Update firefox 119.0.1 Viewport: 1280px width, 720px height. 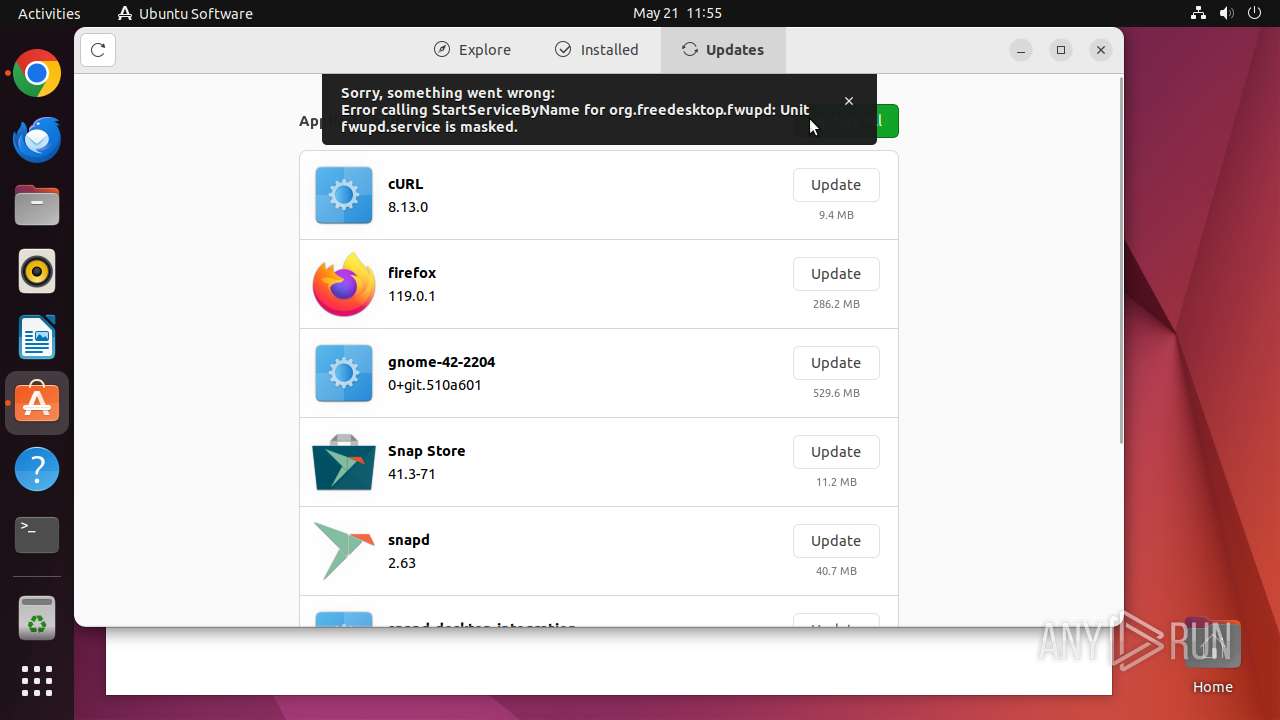tap(836, 274)
